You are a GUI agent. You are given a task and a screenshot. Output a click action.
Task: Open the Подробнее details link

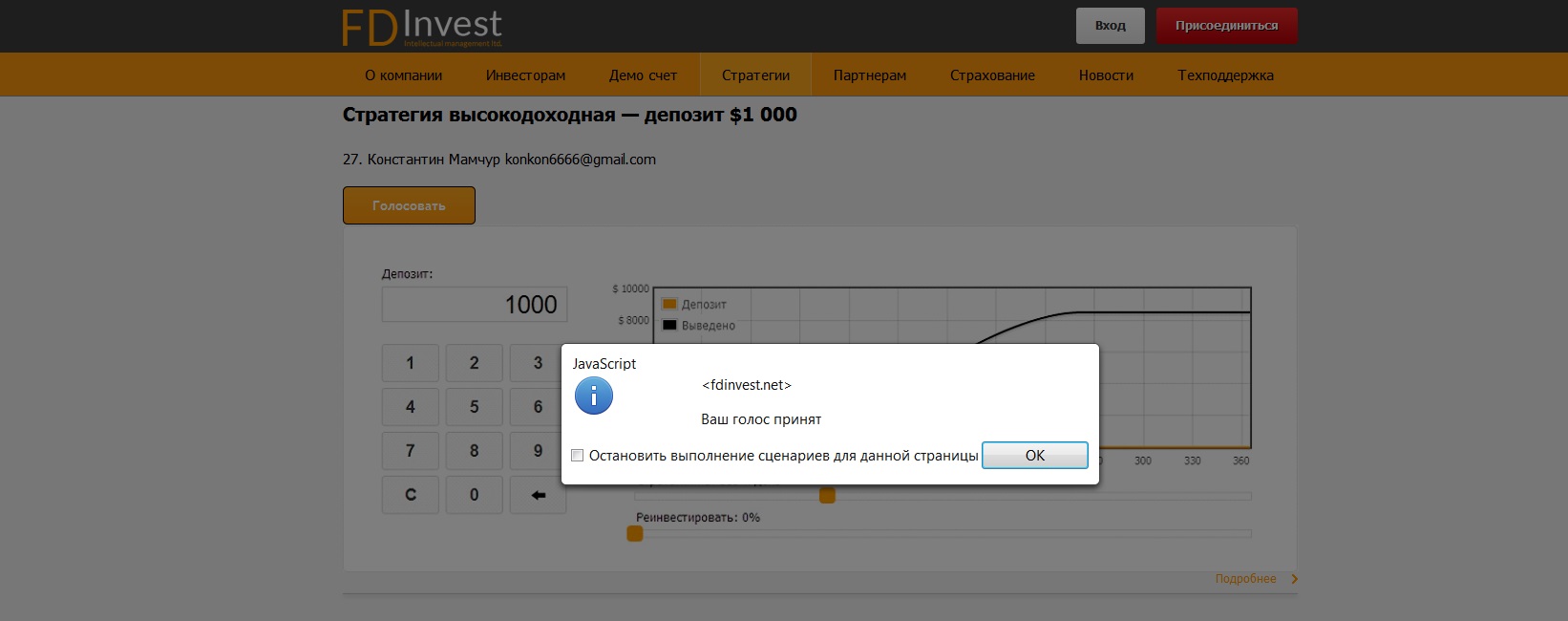tap(1245, 579)
